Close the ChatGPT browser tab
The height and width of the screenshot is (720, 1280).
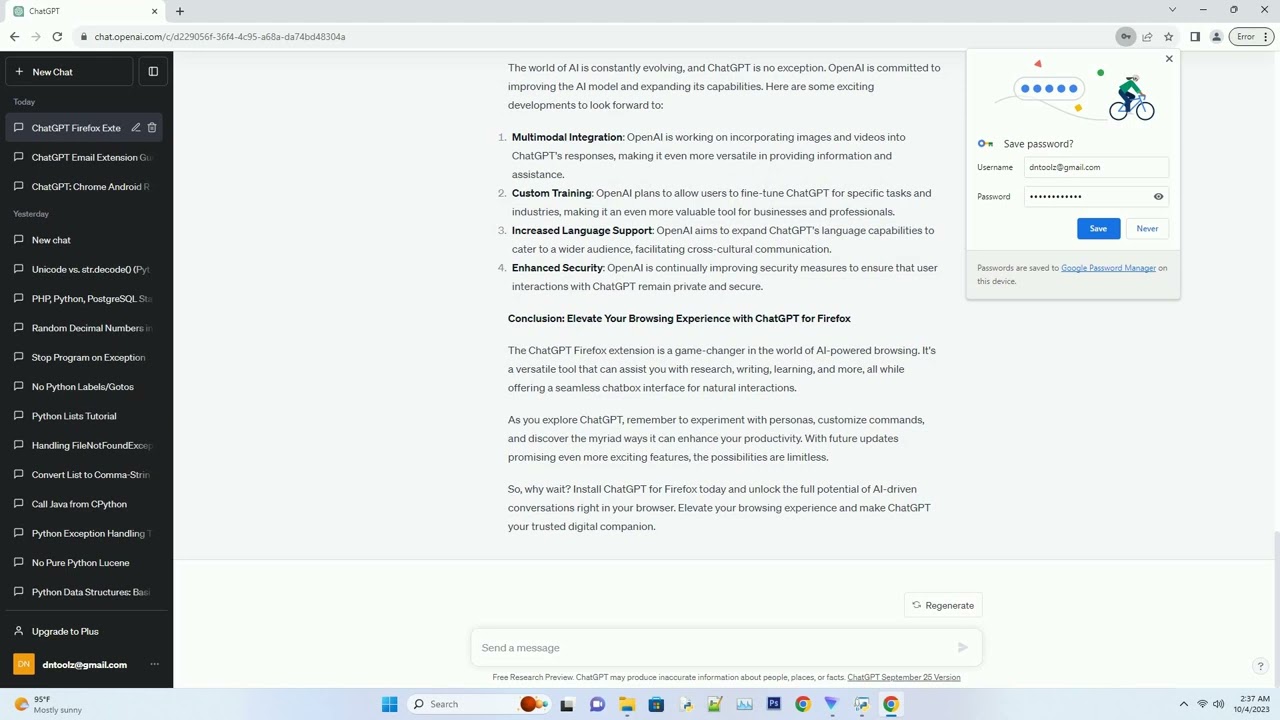tap(154, 11)
